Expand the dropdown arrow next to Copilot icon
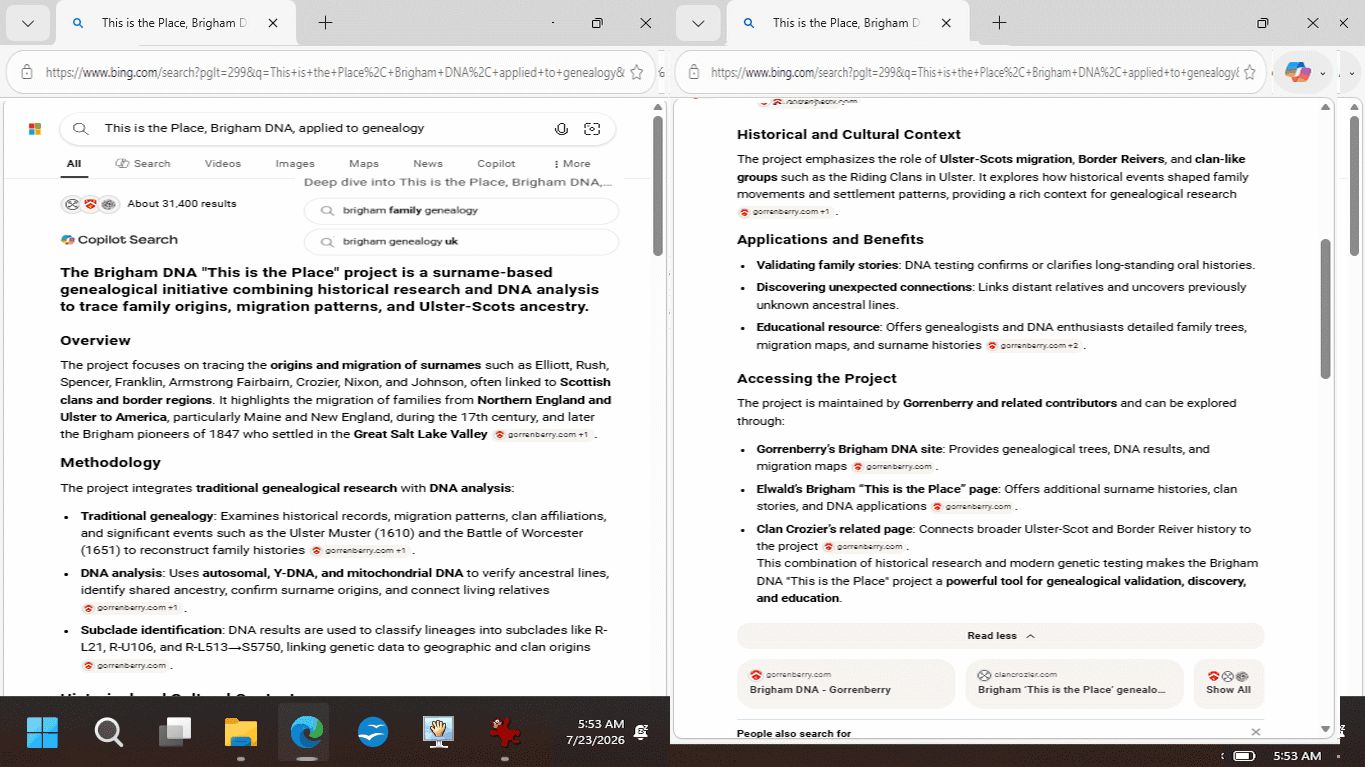Screen dimensions: 1365x767 click(x=1323, y=73)
